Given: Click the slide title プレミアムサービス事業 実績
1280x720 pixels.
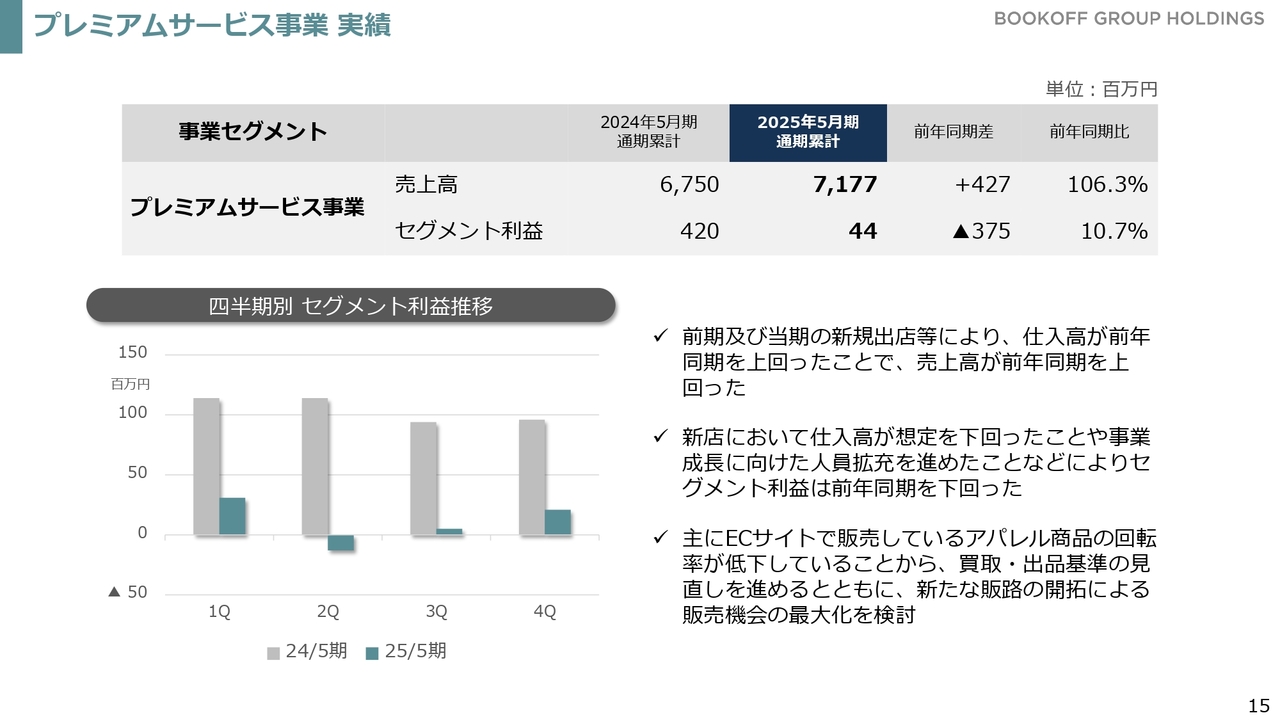Looking at the screenshot, I should tap(212, 25).
